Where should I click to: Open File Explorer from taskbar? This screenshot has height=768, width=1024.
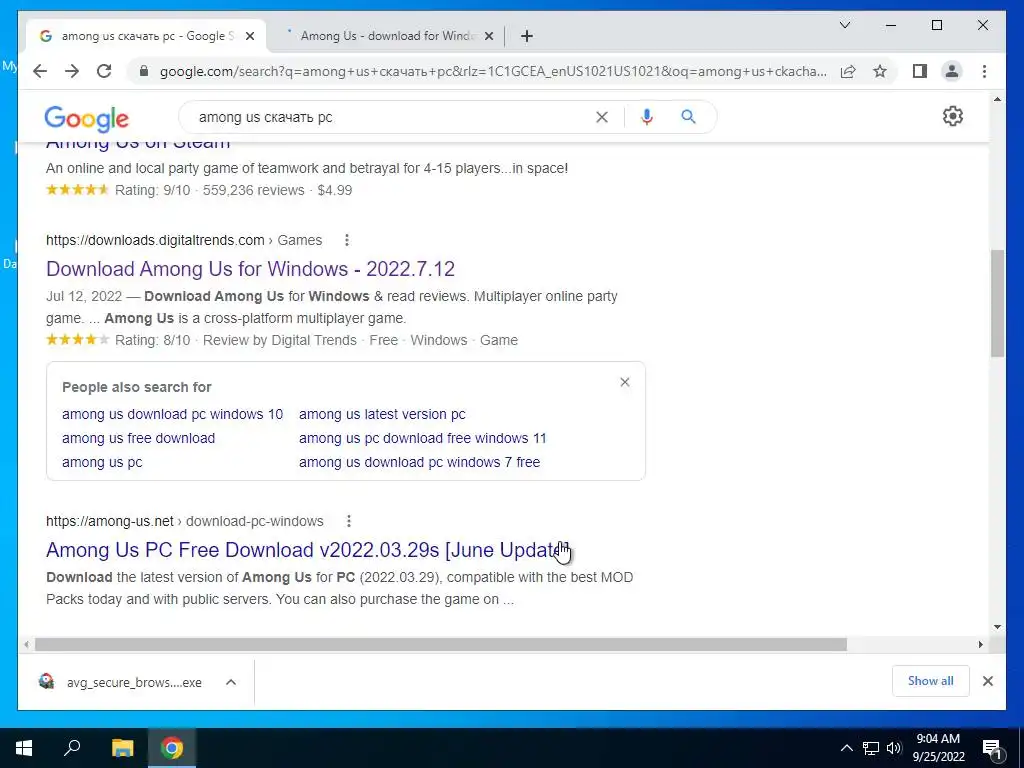tap(122, 748)
